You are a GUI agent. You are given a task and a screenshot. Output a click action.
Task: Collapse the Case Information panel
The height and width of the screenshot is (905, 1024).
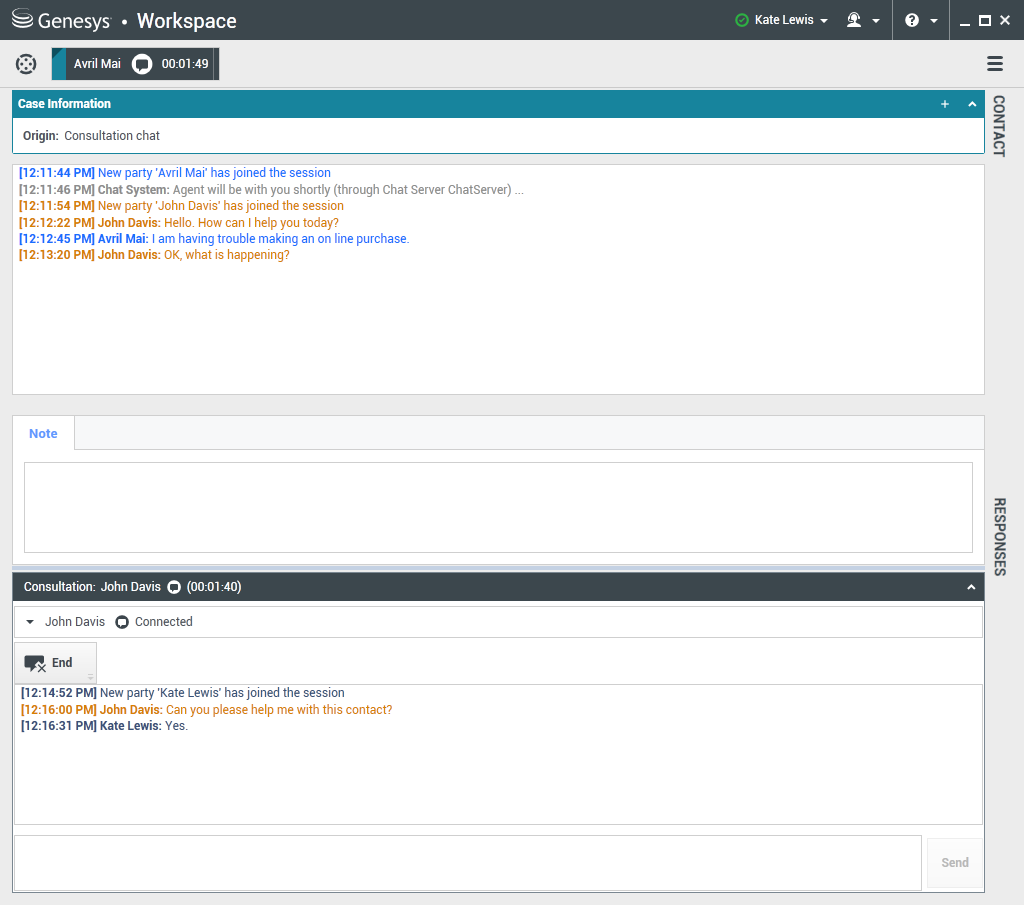tap(971, 104)
